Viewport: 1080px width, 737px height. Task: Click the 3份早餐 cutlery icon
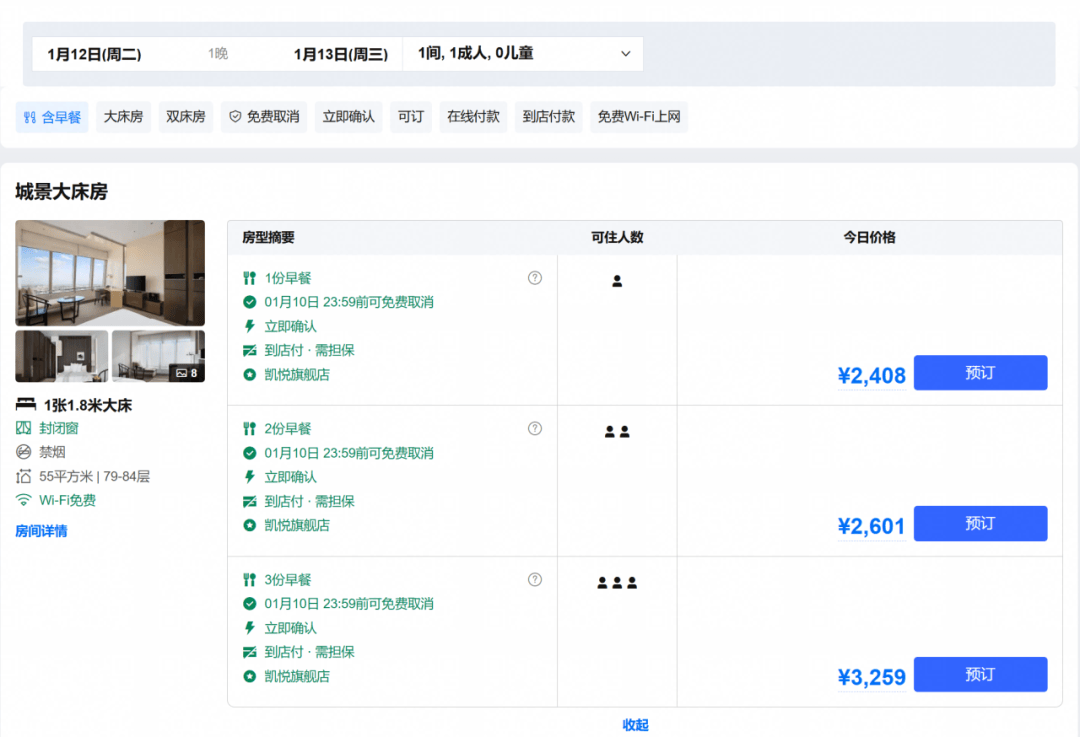pyautogui.click(x=249, y=580)
